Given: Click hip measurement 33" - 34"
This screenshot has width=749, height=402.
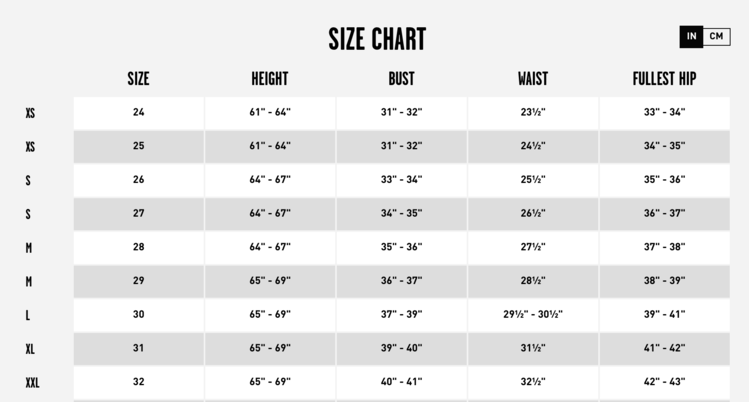Looking at the screenshot, I should (664, 112).
